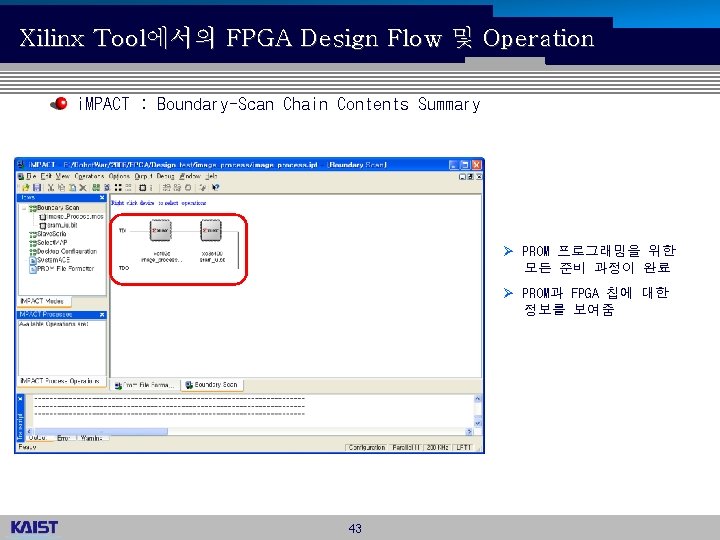
Task: Click the 200 KHz status bar entry
Action: click(x=438, y=447)
